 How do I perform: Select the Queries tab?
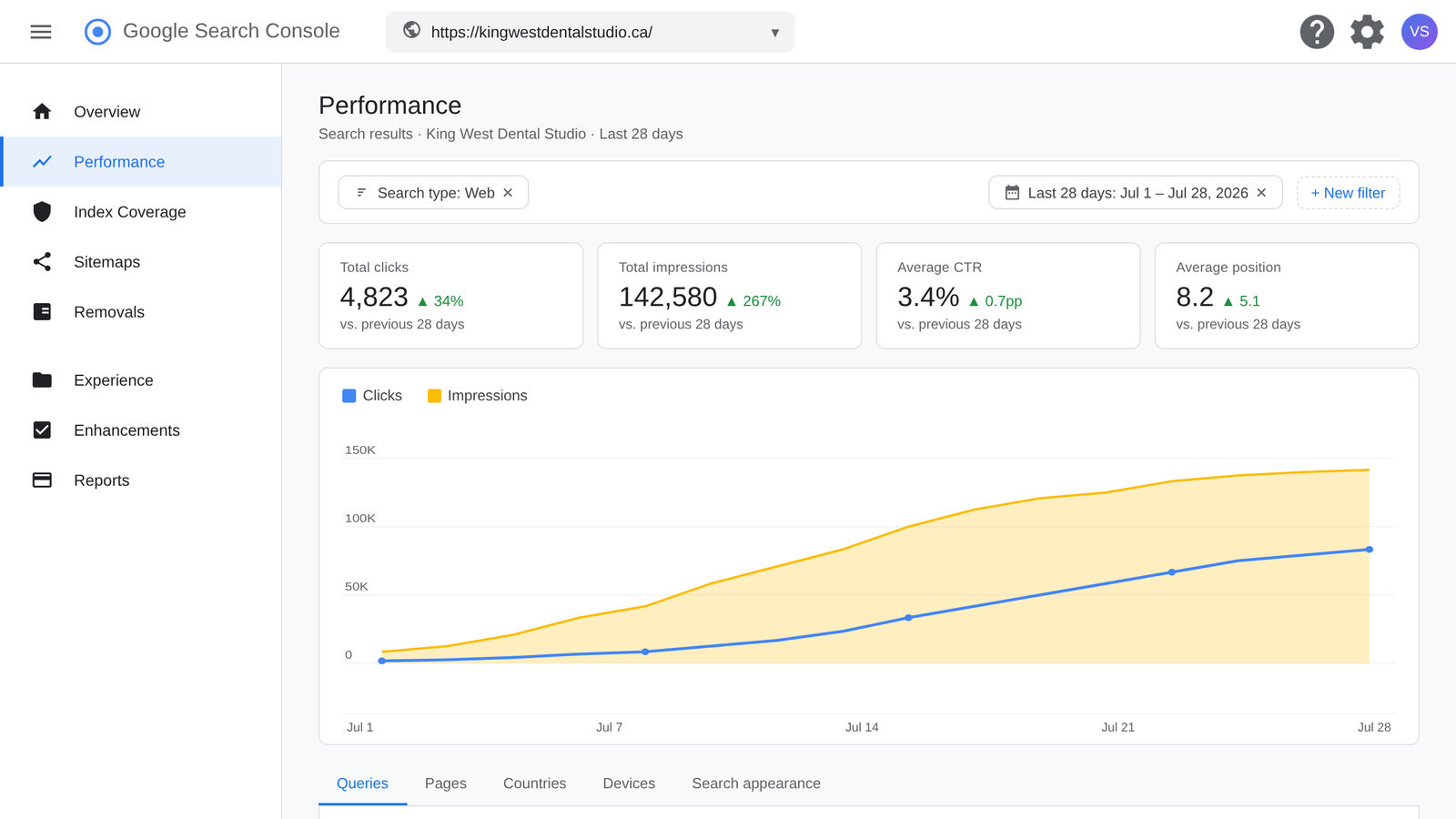[x=362, y=784]
